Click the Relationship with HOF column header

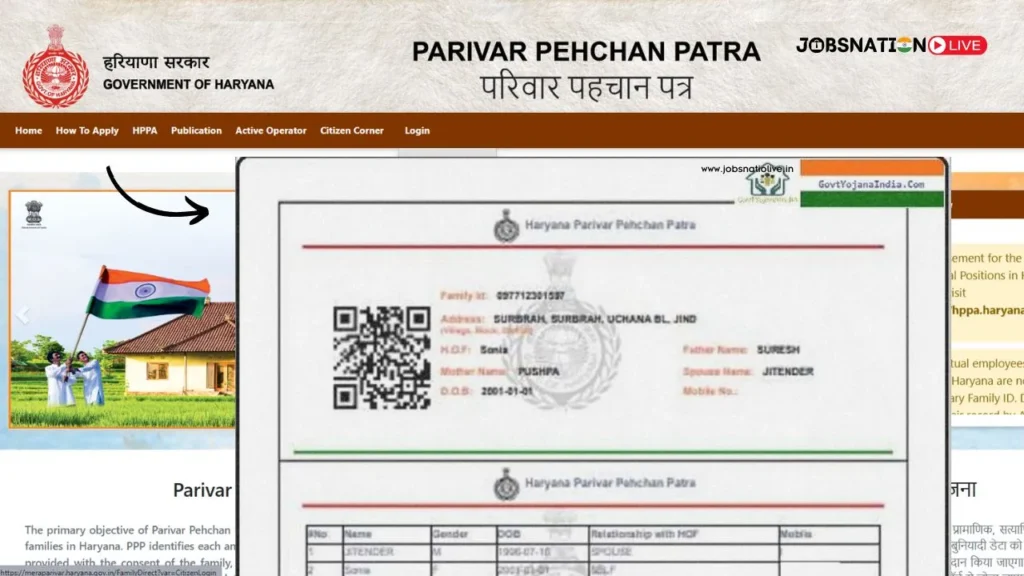(645, 534)
